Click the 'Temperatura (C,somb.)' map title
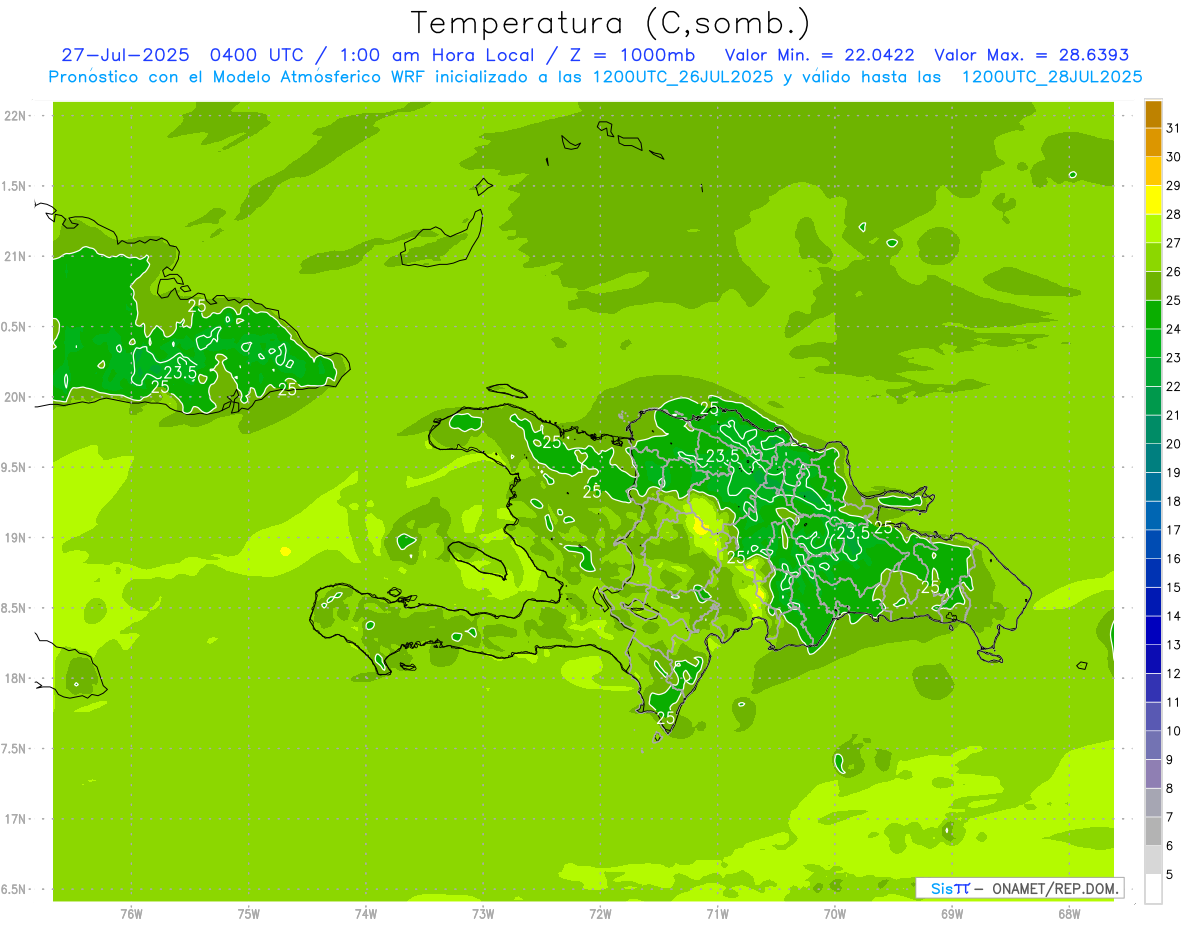This screenshot has height=927, width=1200. coord(610,23)
